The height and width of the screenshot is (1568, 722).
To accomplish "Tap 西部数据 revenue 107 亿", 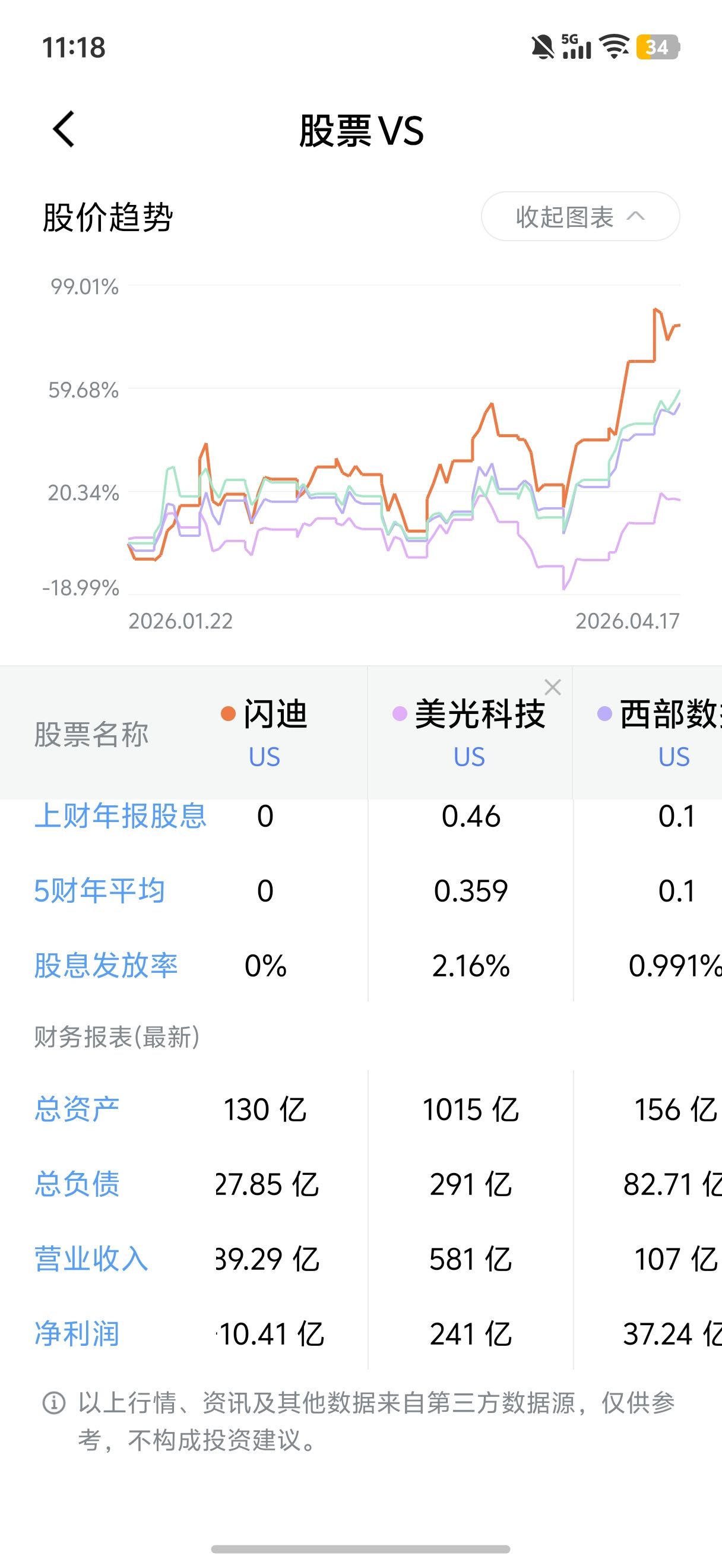I will point(676,1260).
